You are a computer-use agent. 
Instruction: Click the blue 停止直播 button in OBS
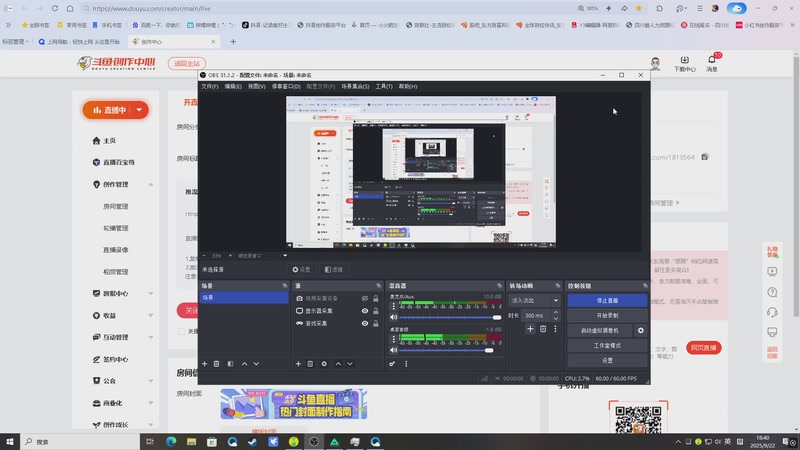coord(607,301)
